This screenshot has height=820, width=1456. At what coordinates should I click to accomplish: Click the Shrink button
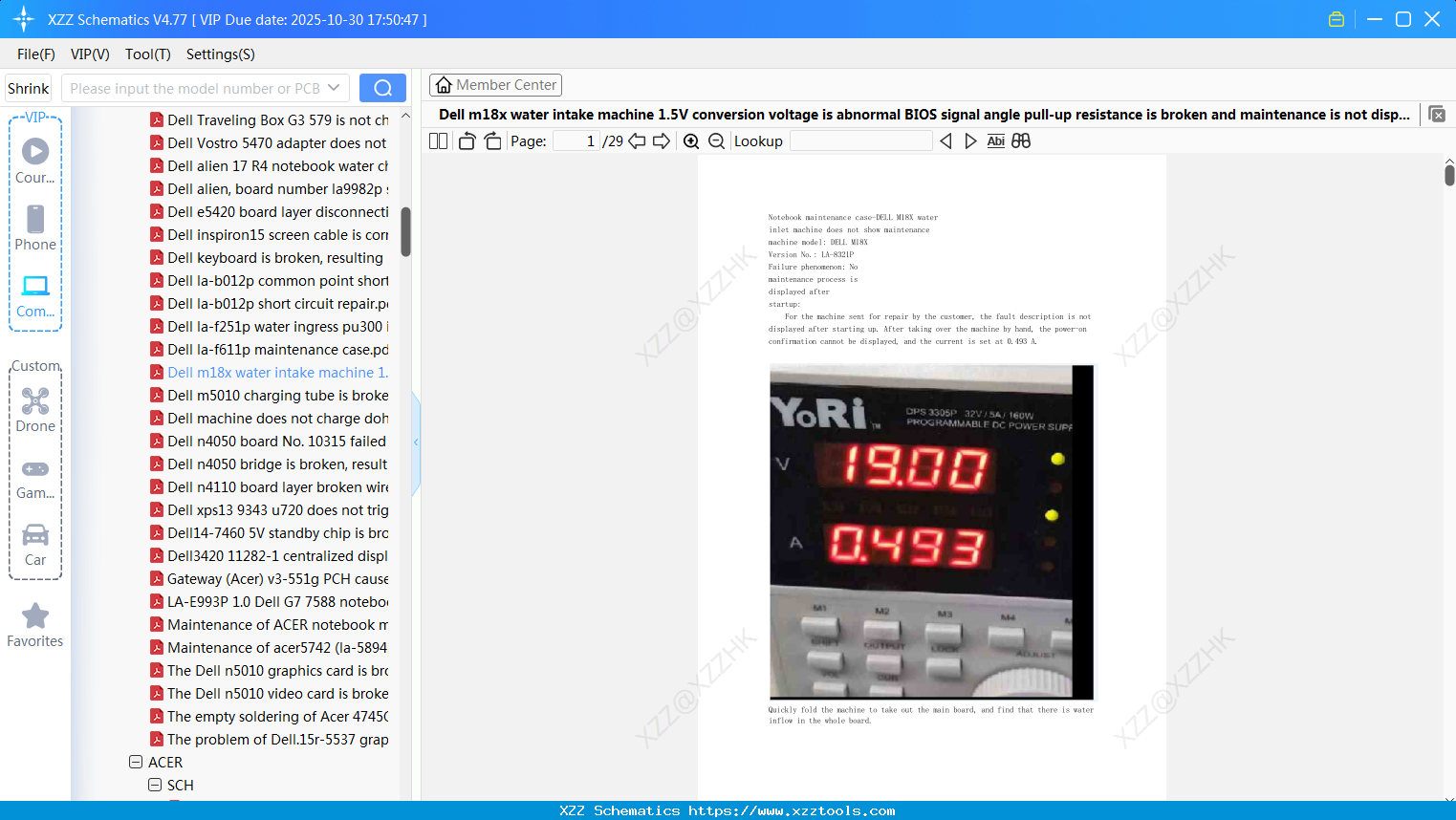pyautogui.click(x=29, y=88)
